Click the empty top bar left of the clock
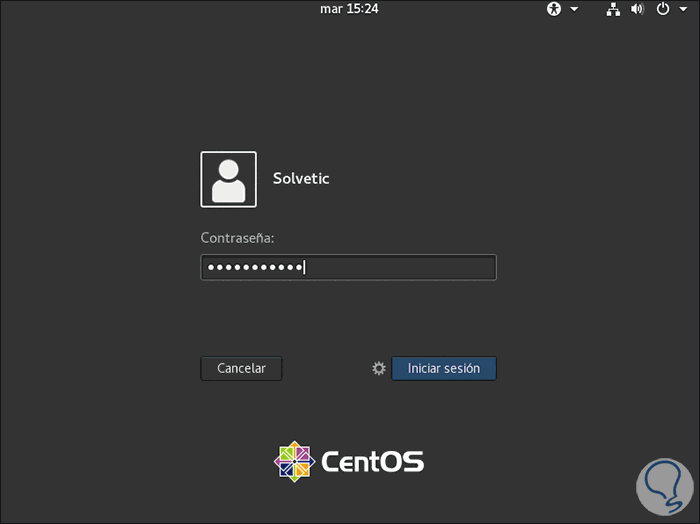700x524 pixels. 150,9
